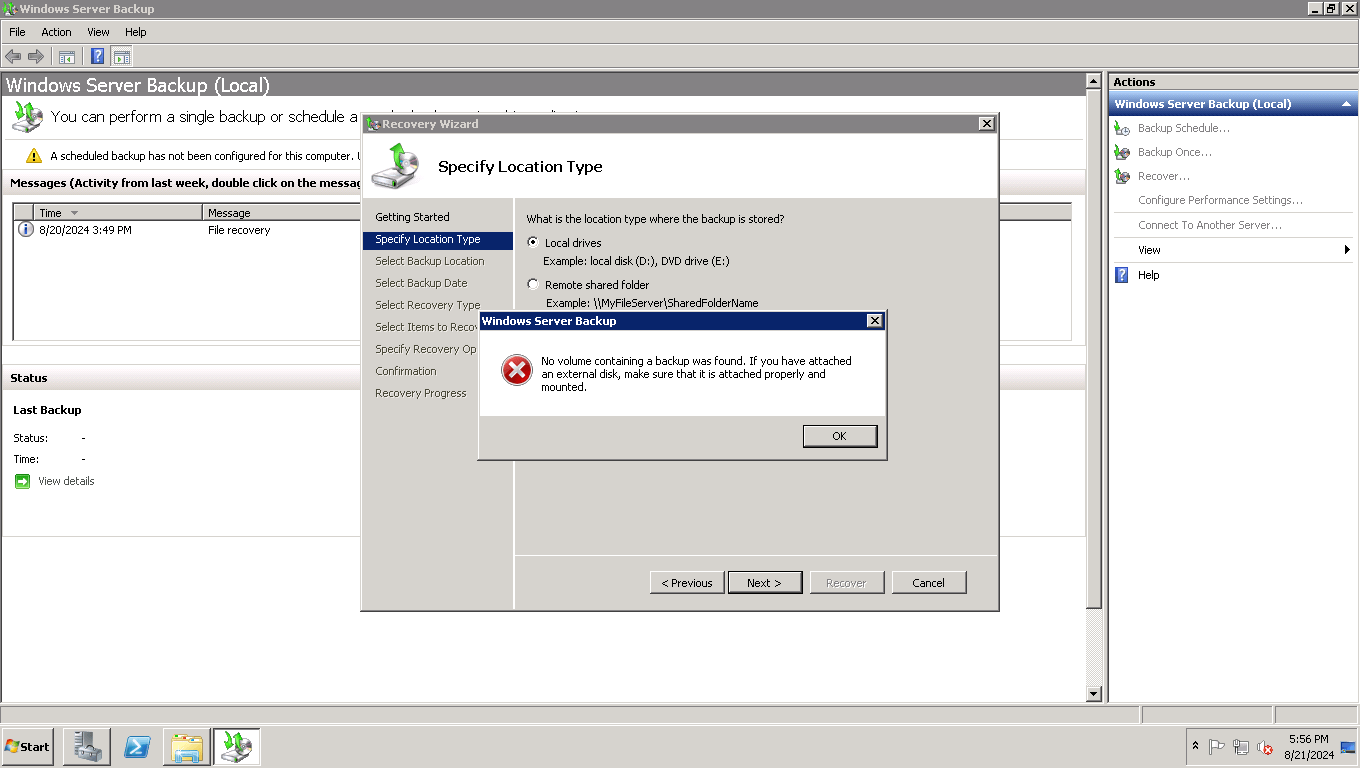Open Windows Explorer from taskbar
Image resolution: width=1360 pixels, height=768 pixels.
[187, 746]
